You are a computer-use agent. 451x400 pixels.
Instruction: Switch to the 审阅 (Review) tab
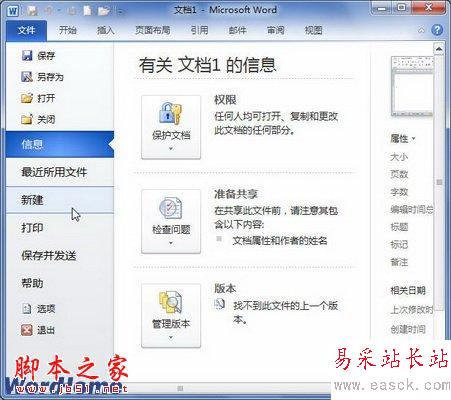coord(276,30)
